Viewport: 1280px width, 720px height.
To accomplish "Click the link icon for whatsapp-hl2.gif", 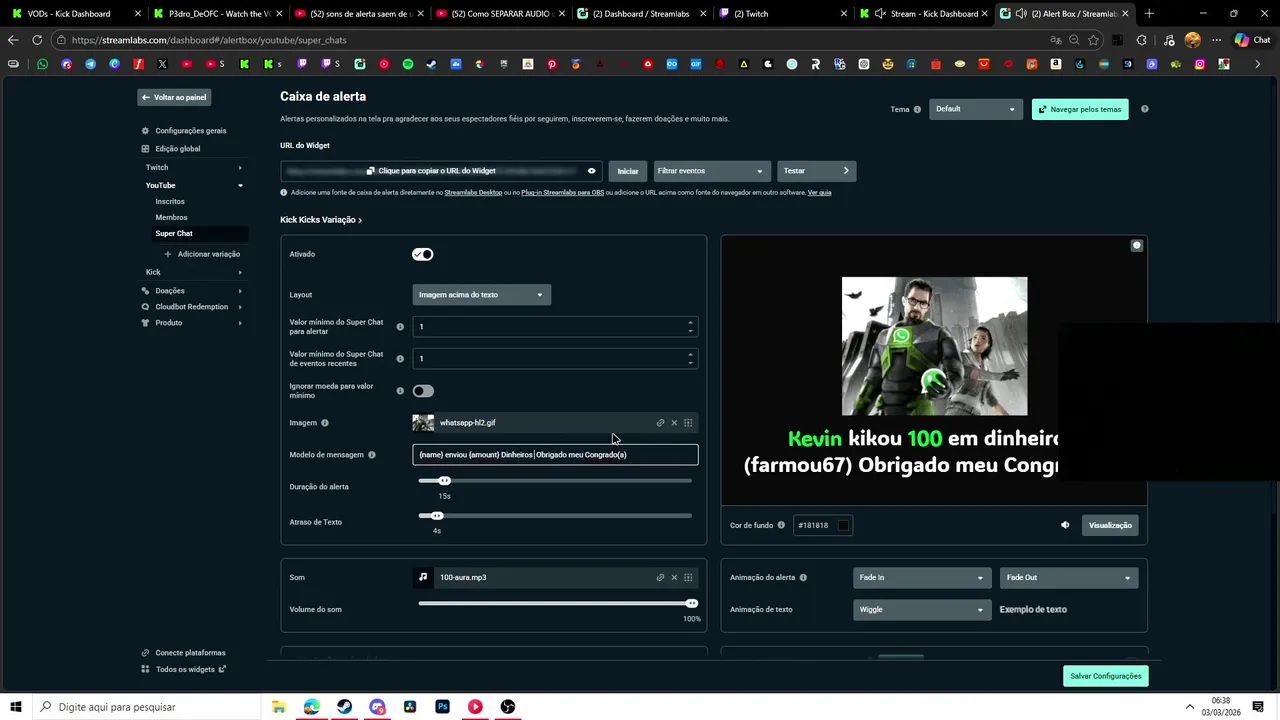I will (x=660, y=423).
